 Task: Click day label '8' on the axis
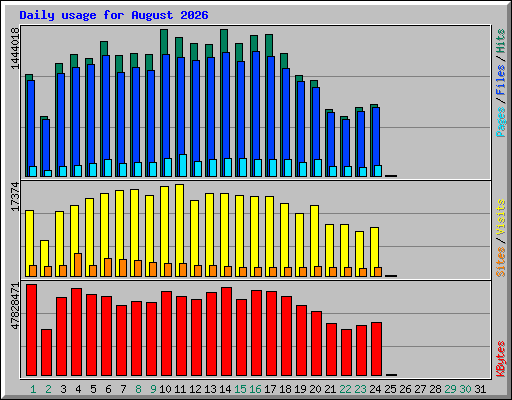pyautogui.click(x=138, y=389)
